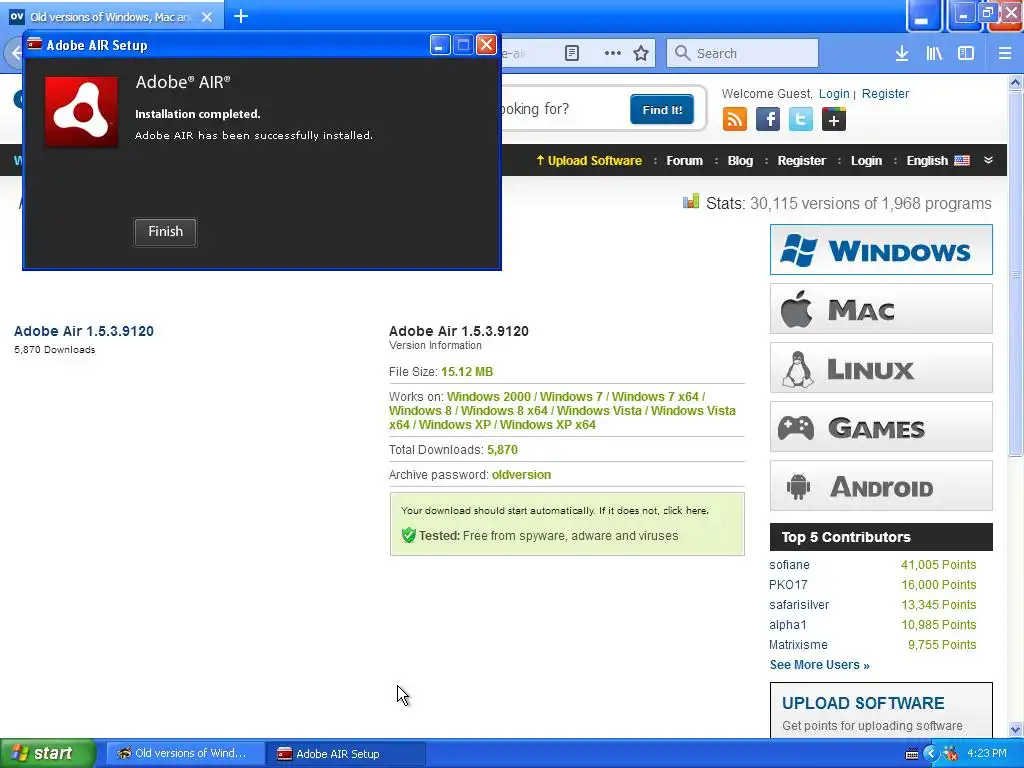1024x768 pixels.
Task: Expand the language list chevron
Action: (988, 160)
